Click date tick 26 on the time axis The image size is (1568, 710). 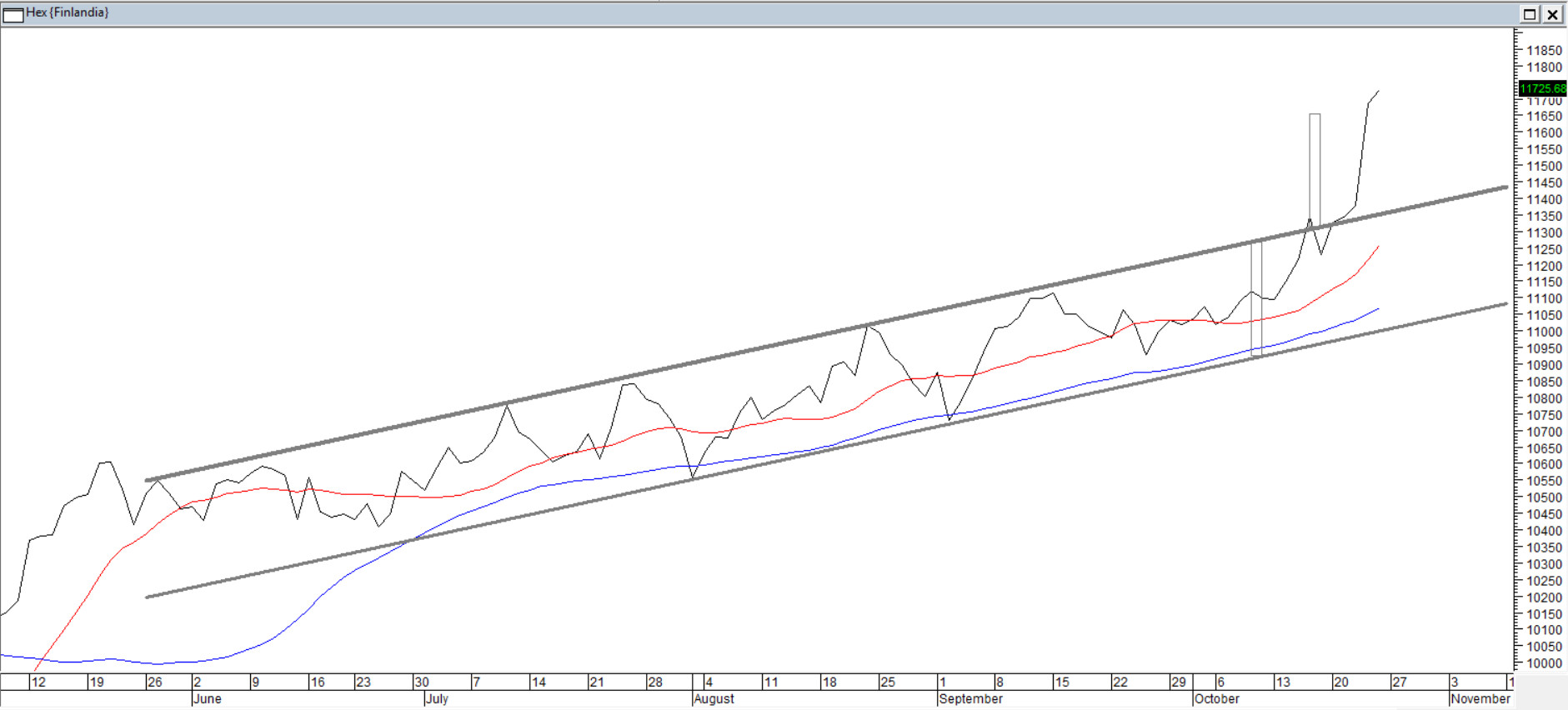[155, 682]
